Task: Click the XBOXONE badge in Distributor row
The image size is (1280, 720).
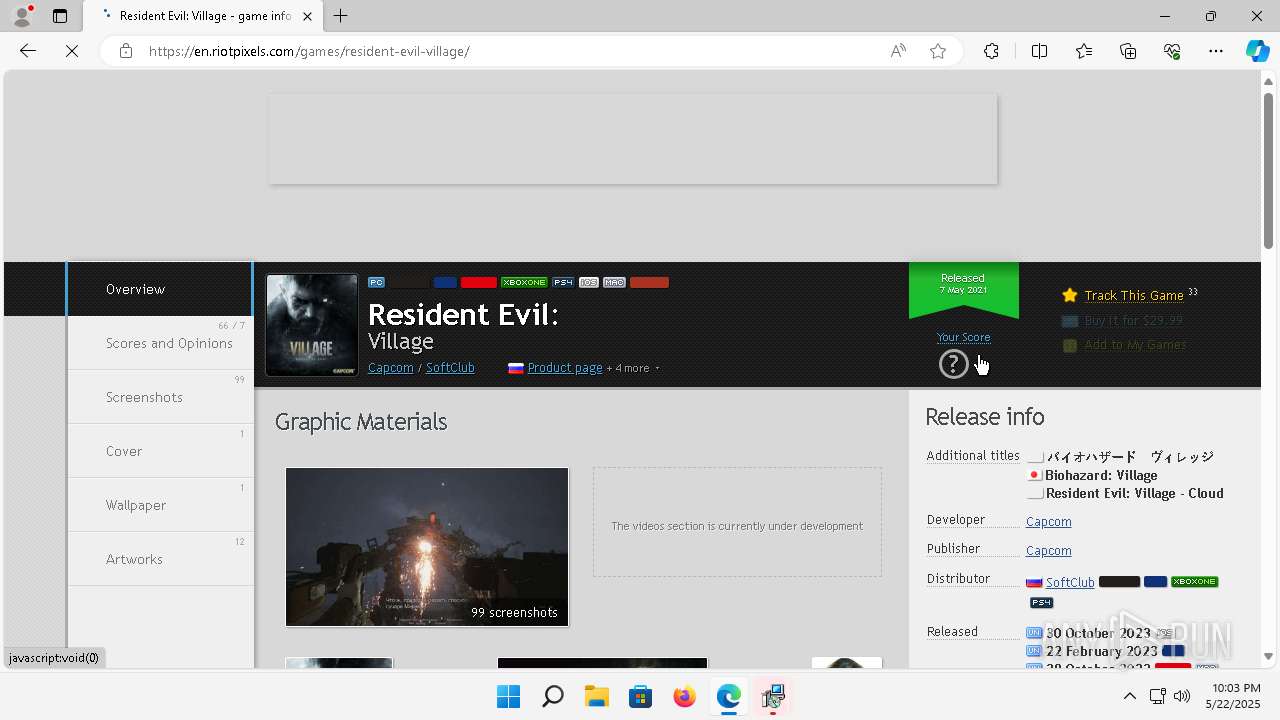Action: [x=1195, y=581]
